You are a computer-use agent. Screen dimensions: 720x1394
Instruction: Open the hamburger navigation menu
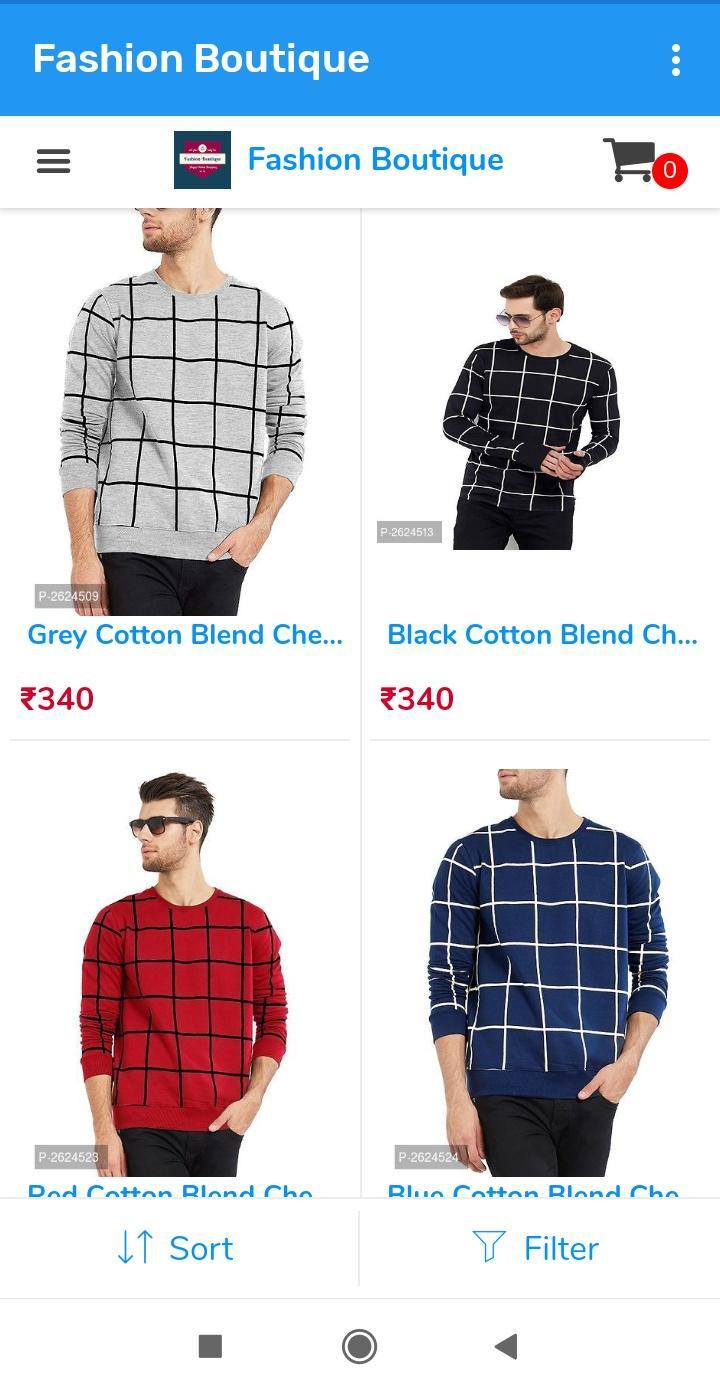tap(53, 161)
